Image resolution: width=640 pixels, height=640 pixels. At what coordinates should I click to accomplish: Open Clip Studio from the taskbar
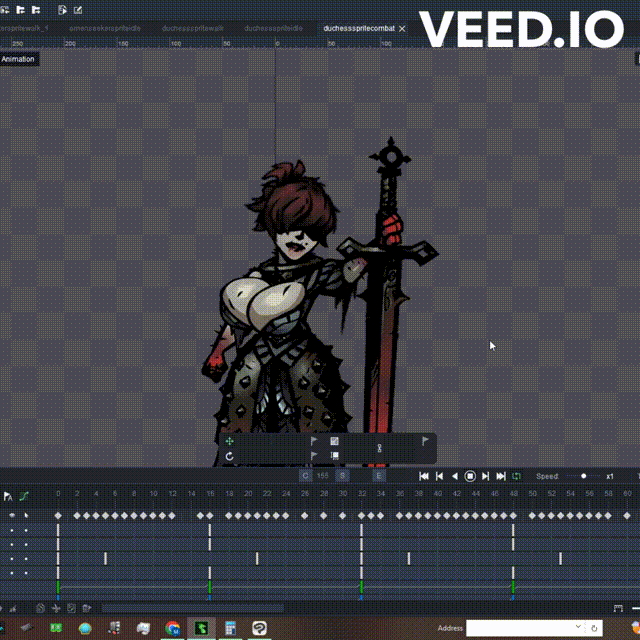pos(259,628)
